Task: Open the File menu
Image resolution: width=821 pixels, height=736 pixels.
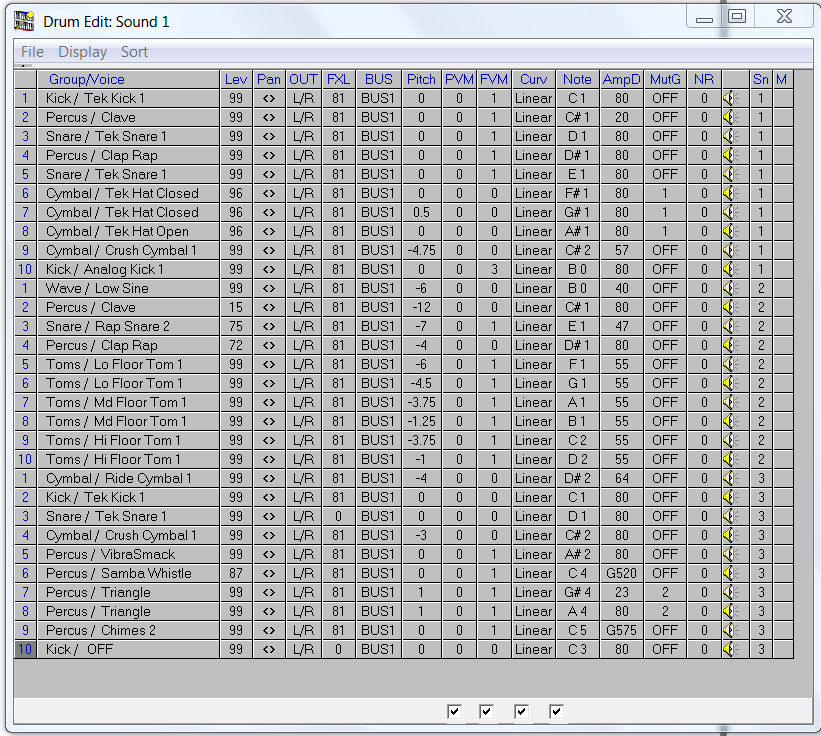Action: coord(32,52)
